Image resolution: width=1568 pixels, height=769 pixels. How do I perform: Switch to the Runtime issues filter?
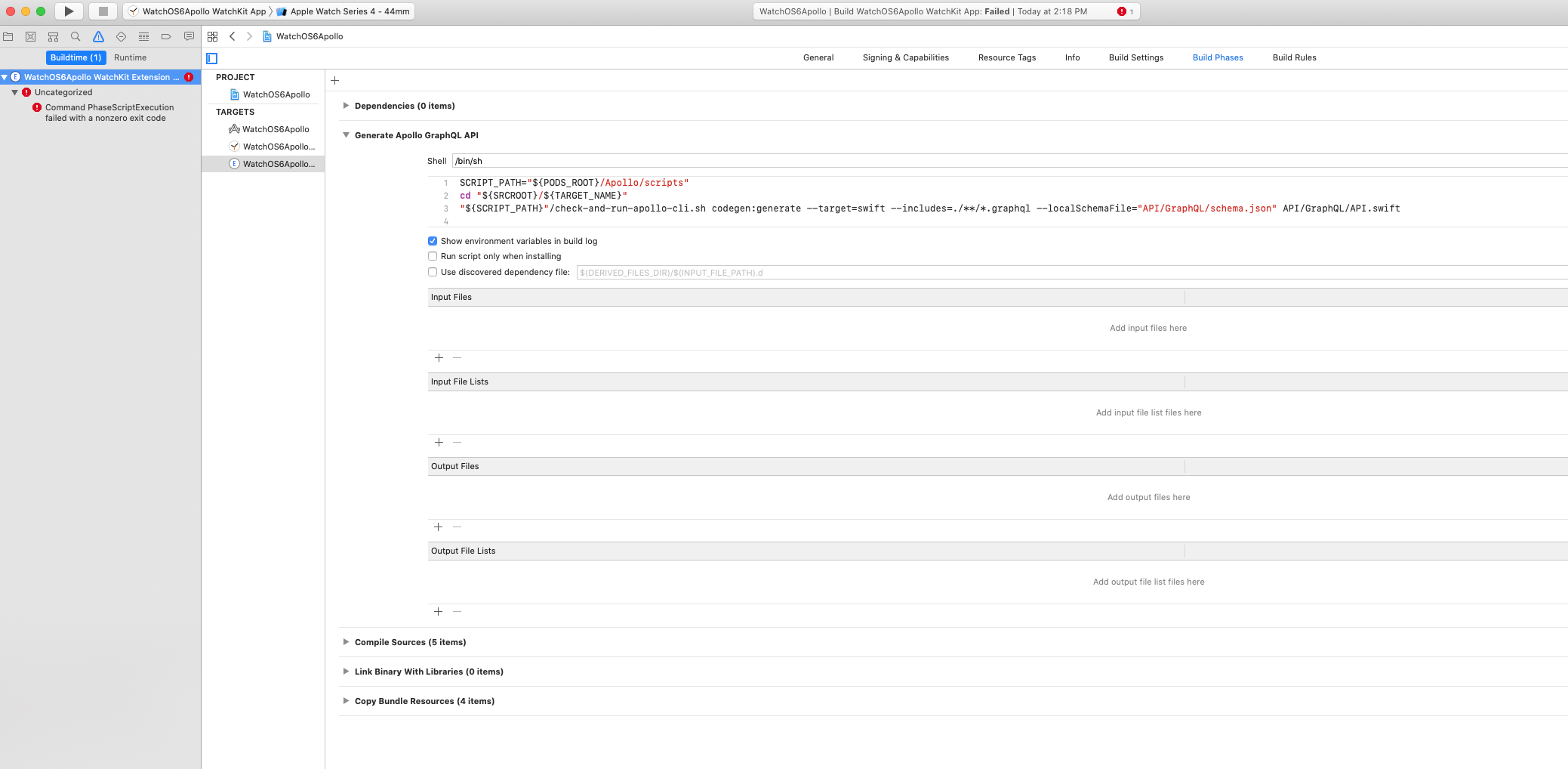[x=130, y=57]
